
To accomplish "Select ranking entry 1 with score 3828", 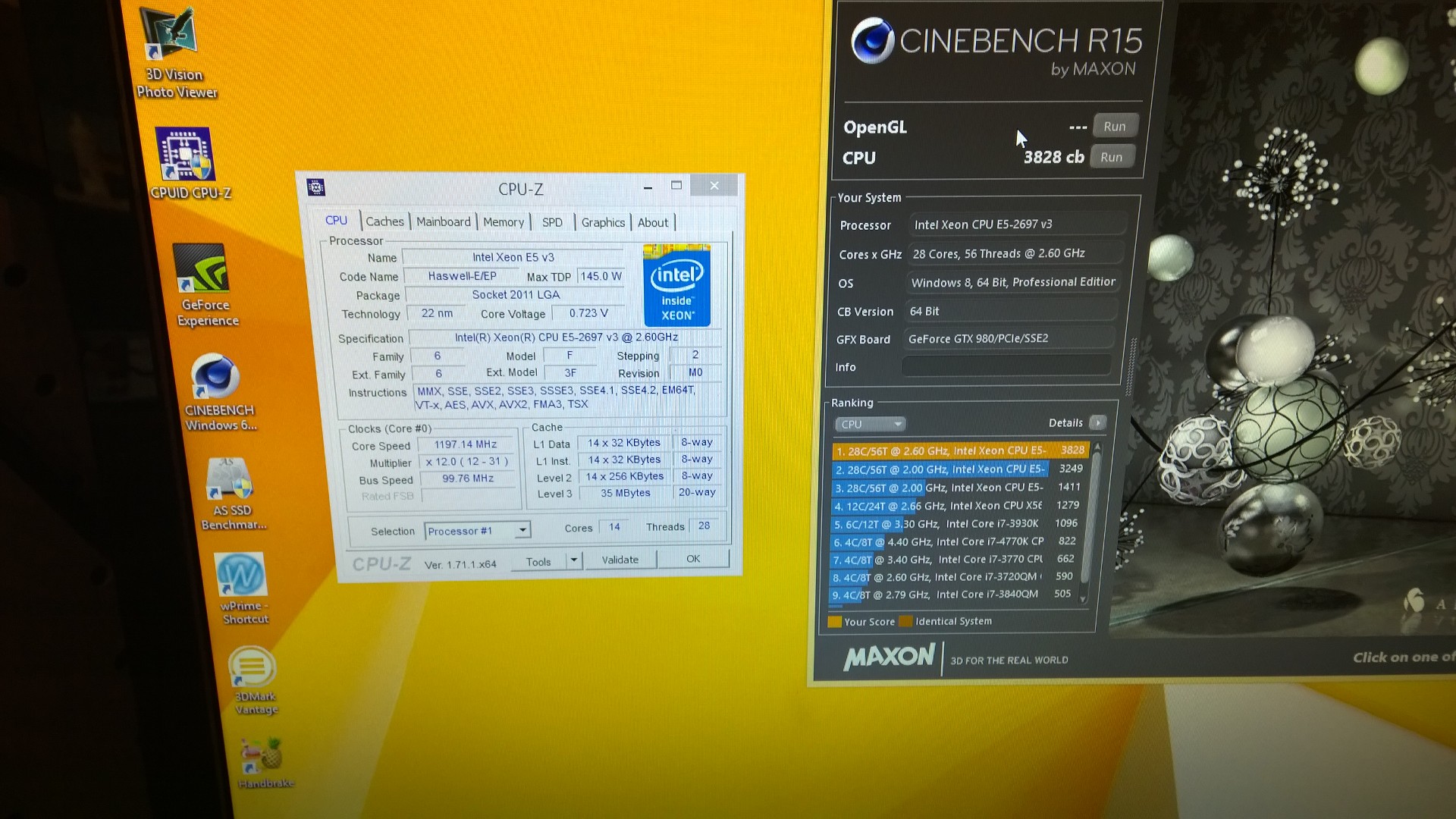I will [960, 450].
